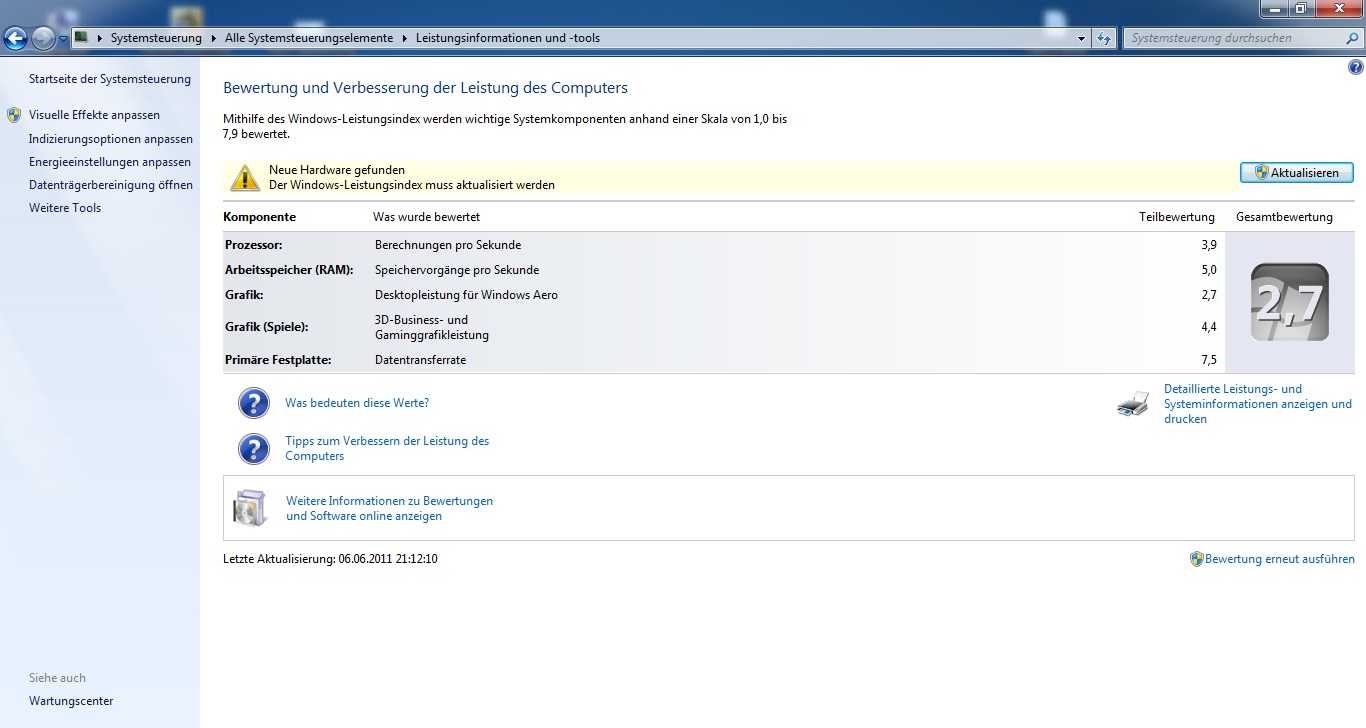Click the software box icon for online info
This screenshot has width=1366, height=728.
click(x=250, y=508)
